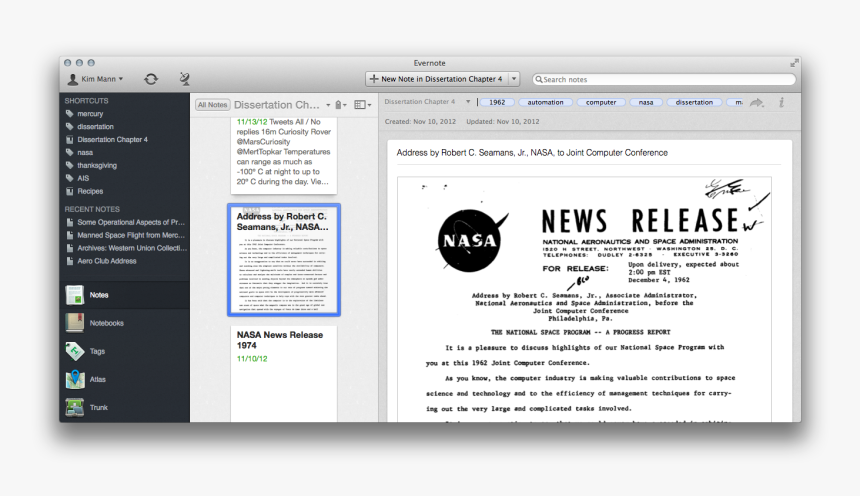Click the automation tag pill
860x496 pixels.
coord(545,102)
